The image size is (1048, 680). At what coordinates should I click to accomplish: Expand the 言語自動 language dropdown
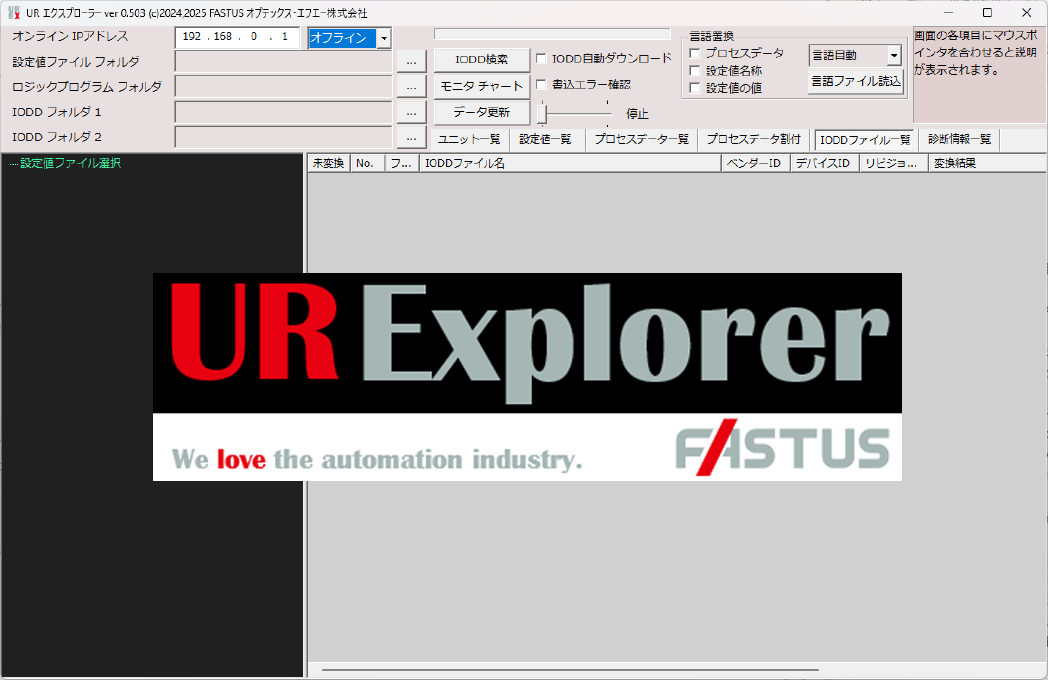coord(893,56)
